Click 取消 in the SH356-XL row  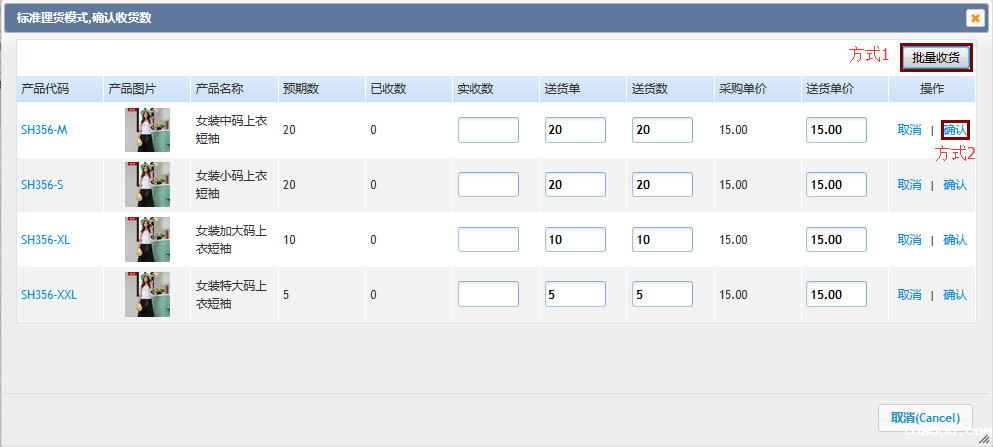(x=909, y=240)
